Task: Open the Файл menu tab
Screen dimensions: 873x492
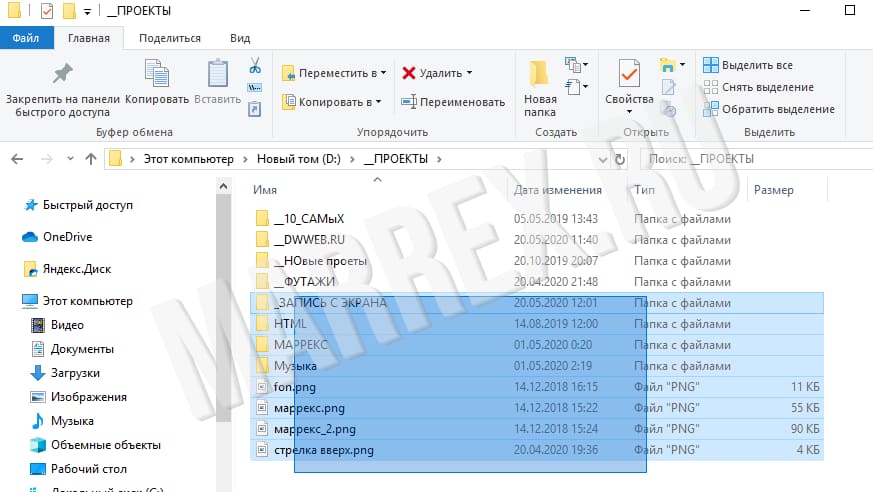Action: point(26,38)
